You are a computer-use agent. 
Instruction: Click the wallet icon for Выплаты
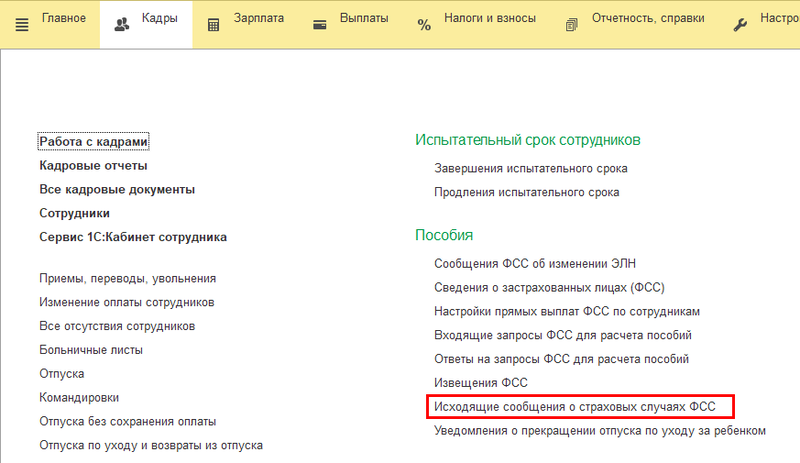[320, 25]
